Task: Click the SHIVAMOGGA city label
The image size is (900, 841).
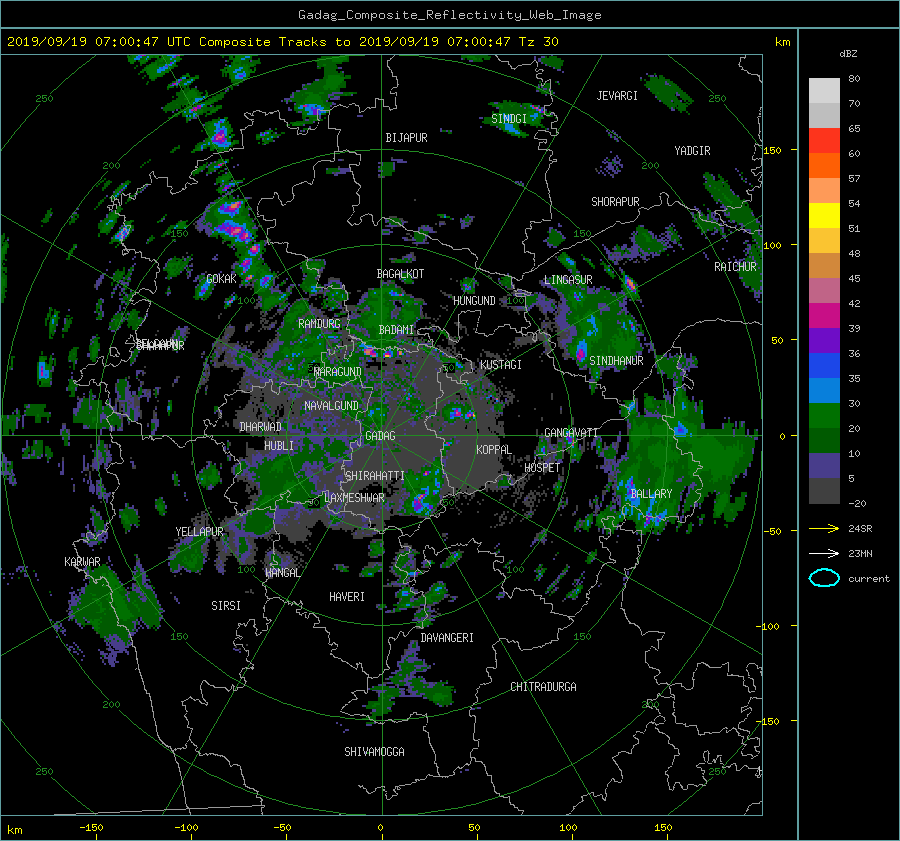Action: [374, 751]
